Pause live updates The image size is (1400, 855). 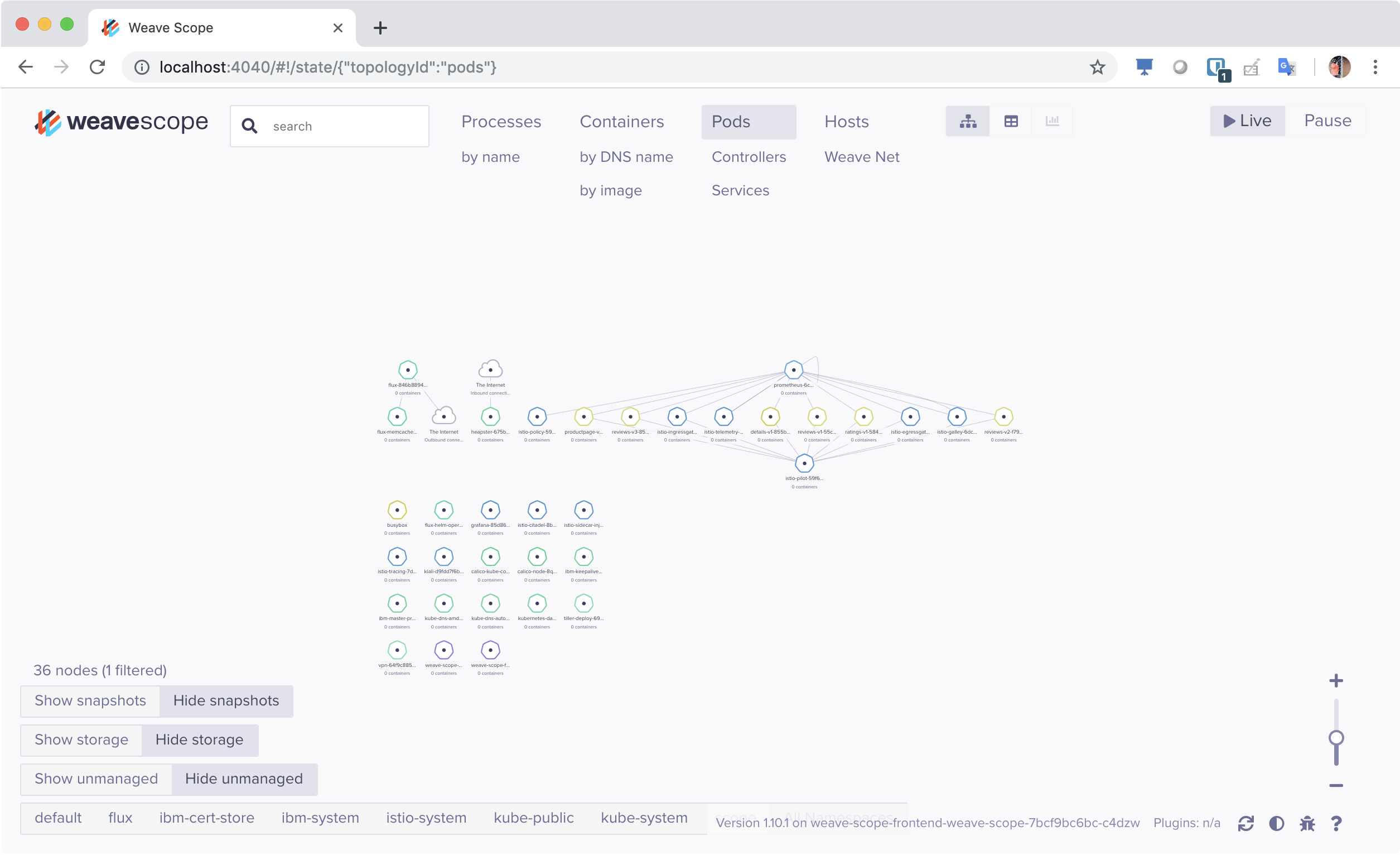(x=1327, y=121)
